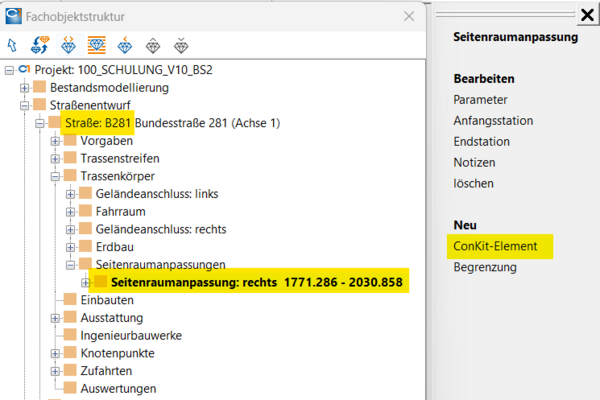
Task: Click the gray diamond down-arrow icon
Action: coord(181,45)
